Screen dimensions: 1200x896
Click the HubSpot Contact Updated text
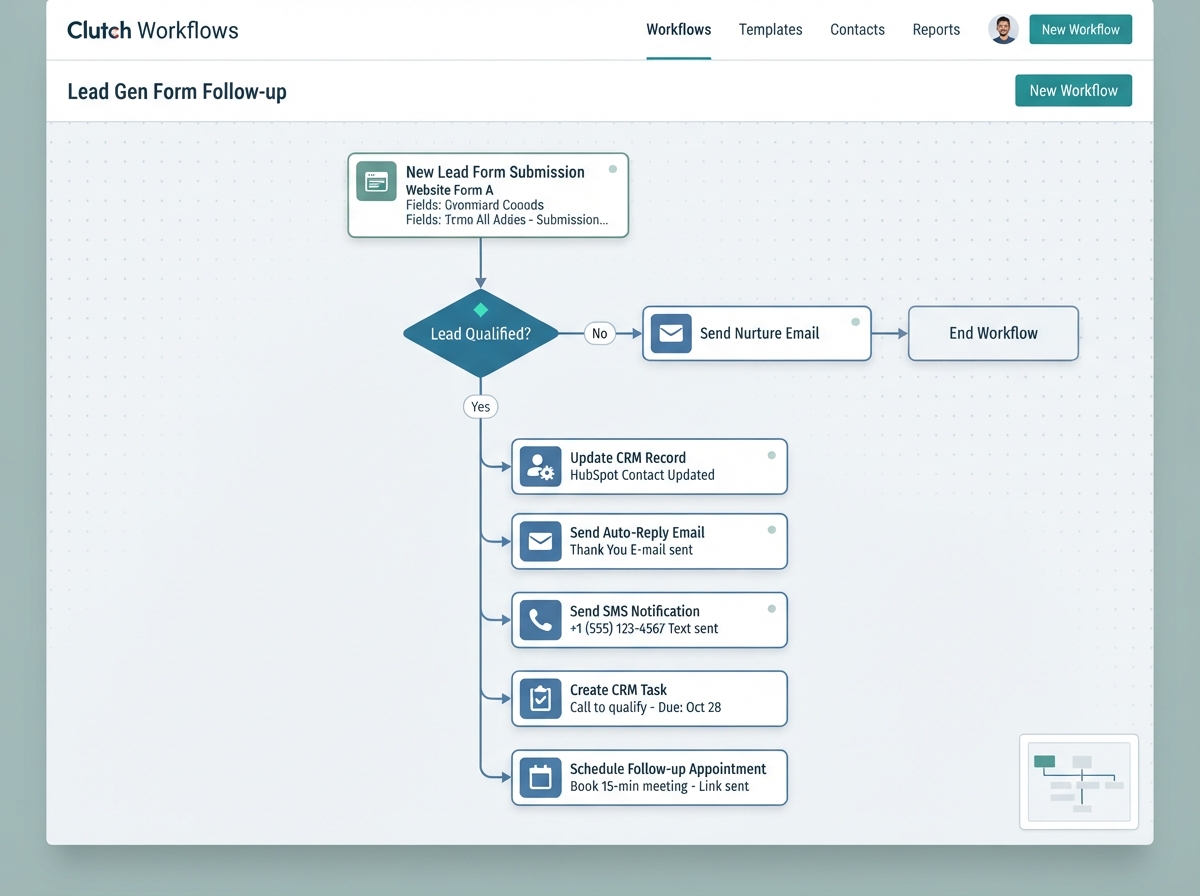tap(642, 475)
